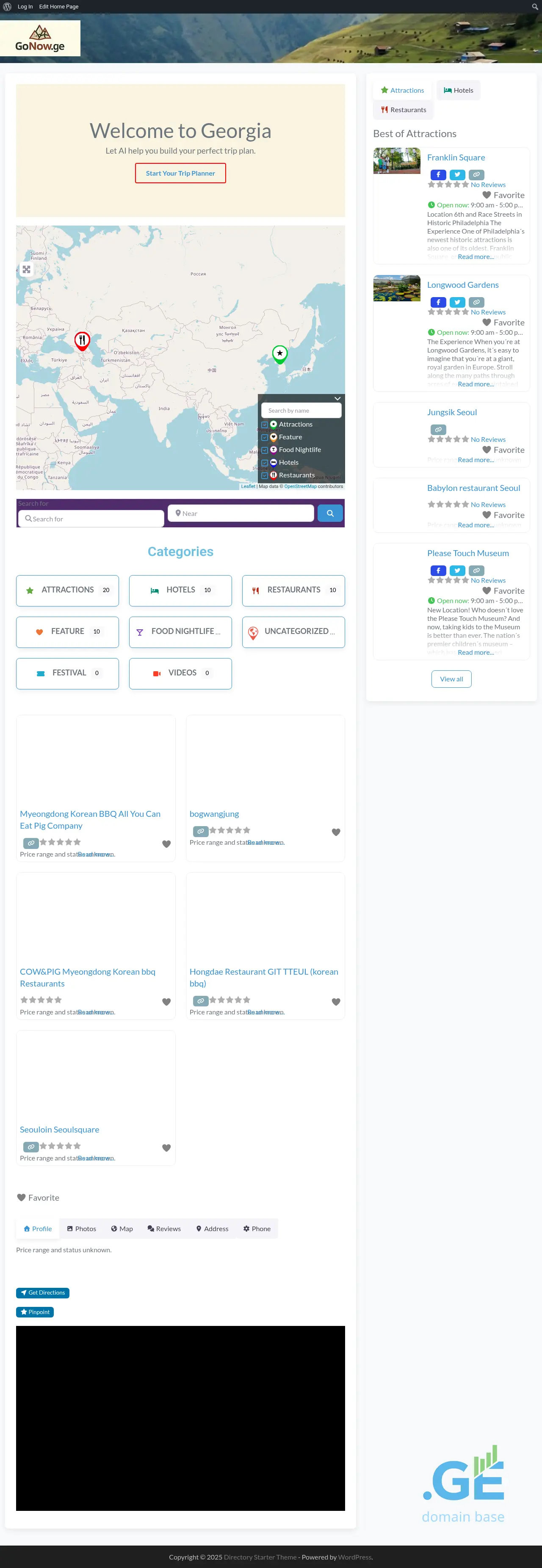Image resolution: width=542 pixels, height=1568 pixels.
Task: Click Jungsik Seoul's website link icon
Action: tap(438, 429)
